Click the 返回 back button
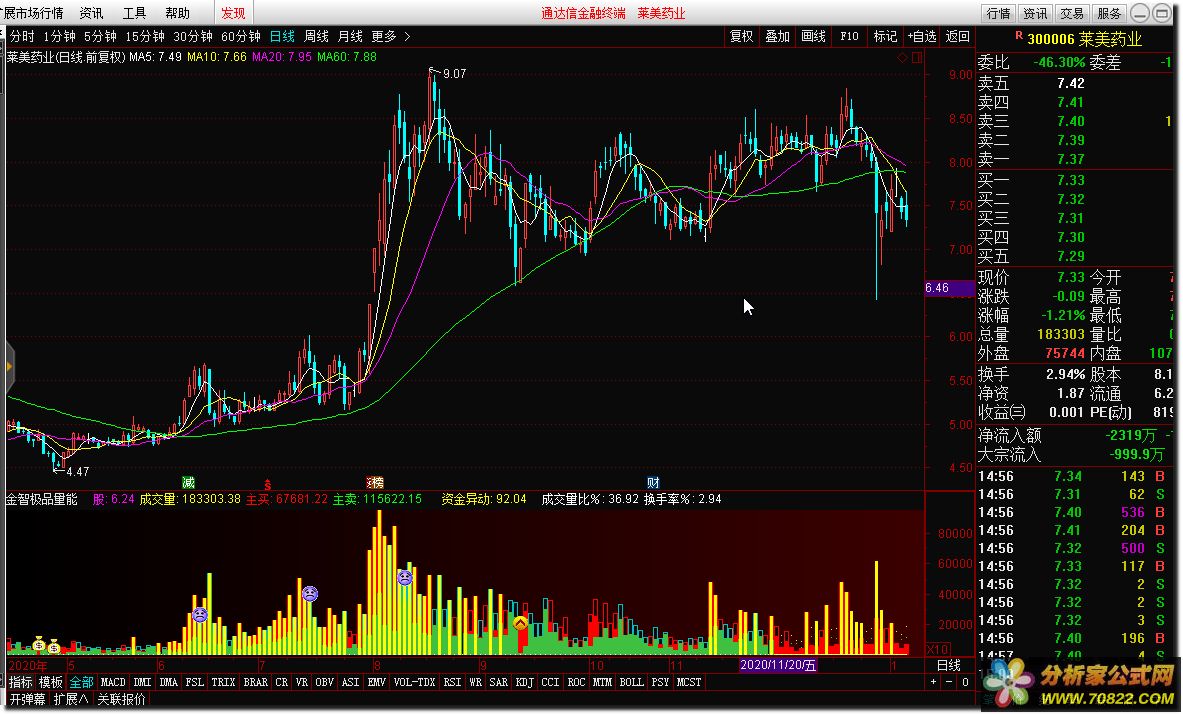 pos(957,36)
